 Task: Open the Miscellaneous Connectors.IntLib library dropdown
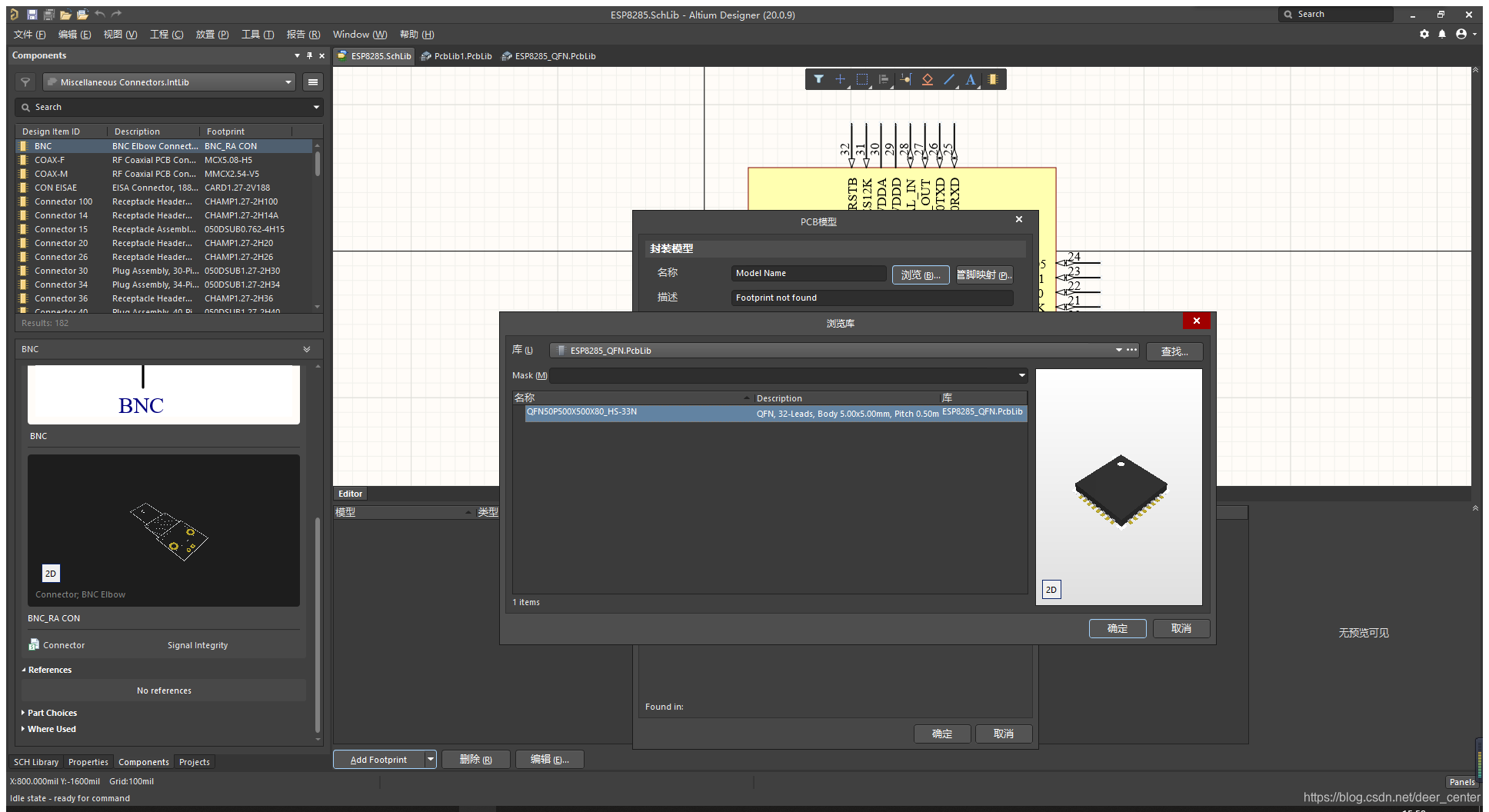click(288, 82)
